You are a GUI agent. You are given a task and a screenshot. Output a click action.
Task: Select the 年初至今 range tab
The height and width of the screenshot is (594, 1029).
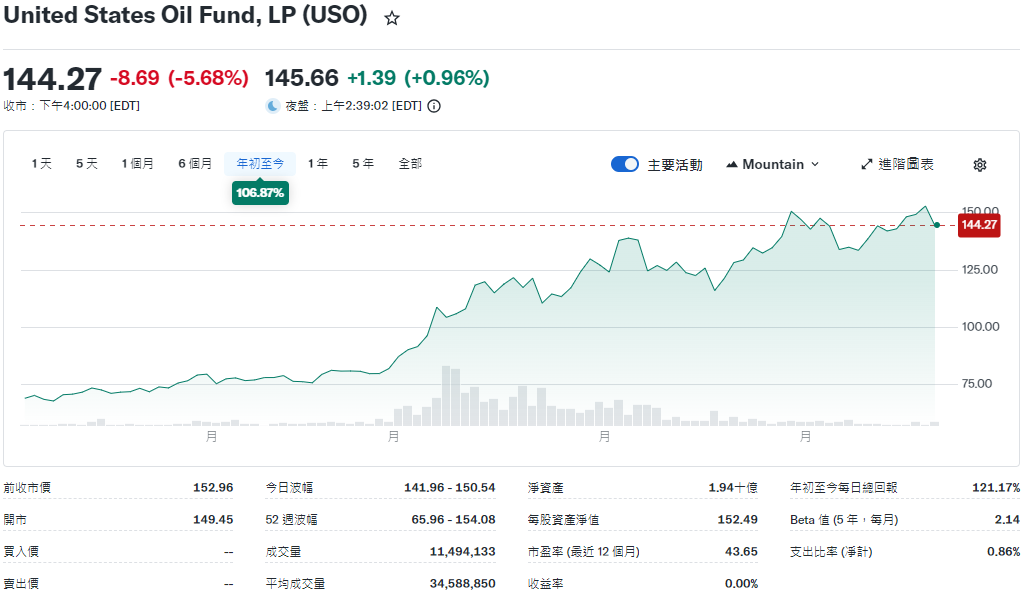point(260,163)
